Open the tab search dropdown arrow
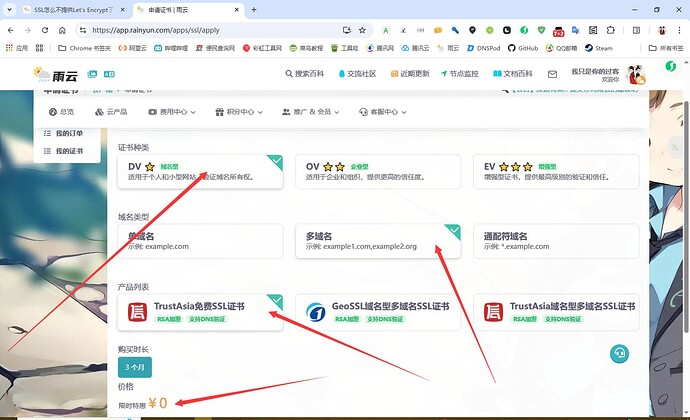Screen dimensions: 690x420 point(9,9)
